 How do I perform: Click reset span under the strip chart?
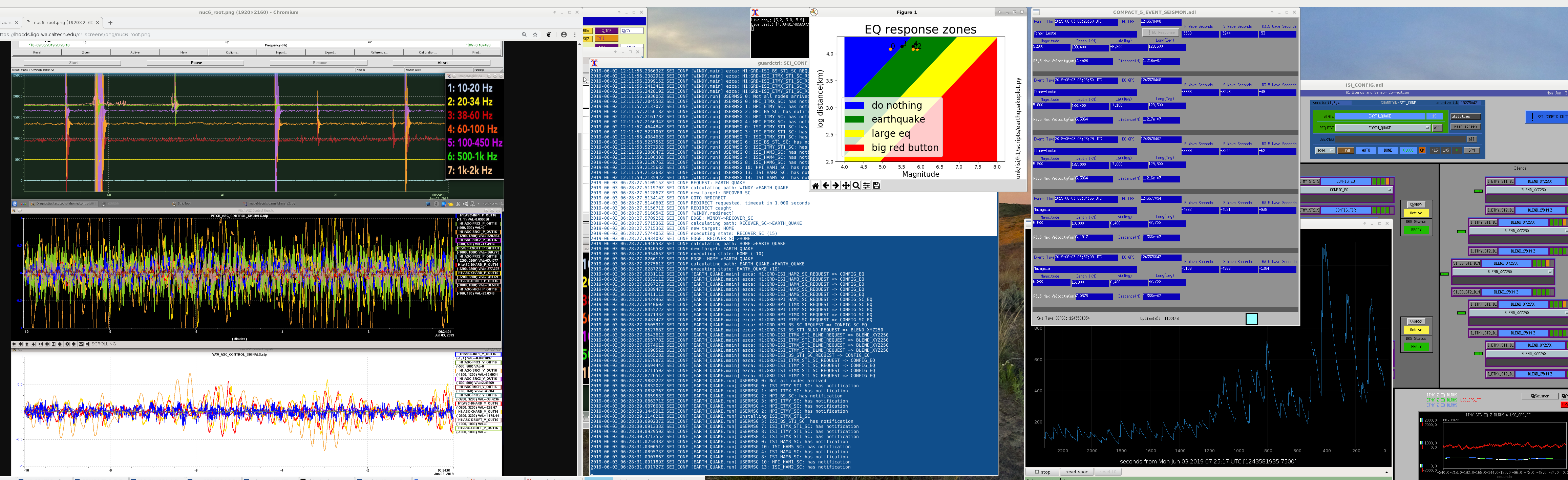point(1076,472)
